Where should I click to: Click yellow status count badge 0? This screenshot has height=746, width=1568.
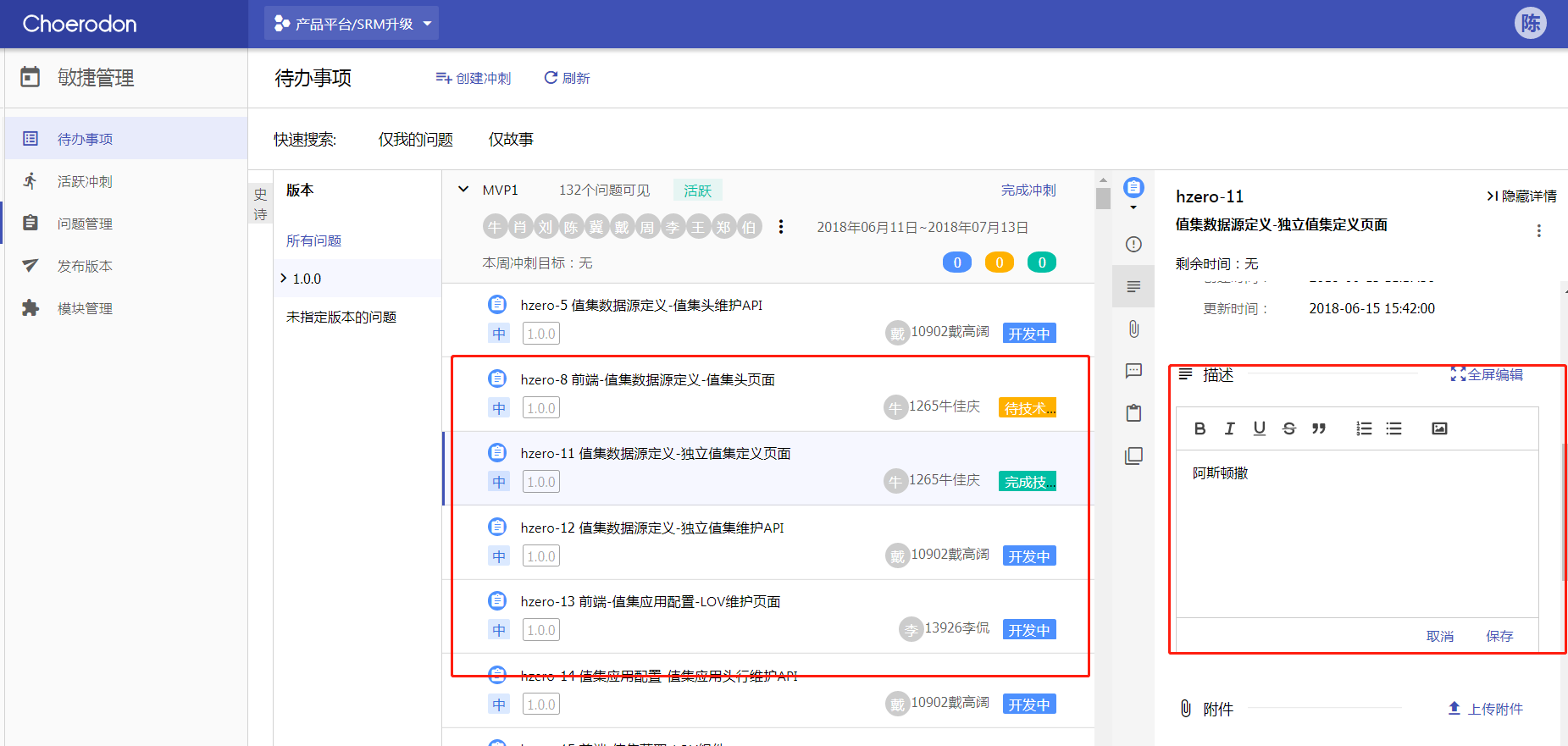[x=1000, y=262]
